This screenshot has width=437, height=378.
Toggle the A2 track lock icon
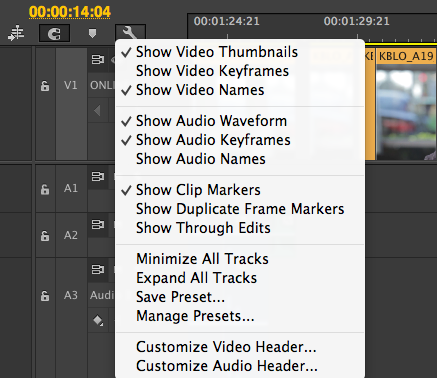[45, 236]
